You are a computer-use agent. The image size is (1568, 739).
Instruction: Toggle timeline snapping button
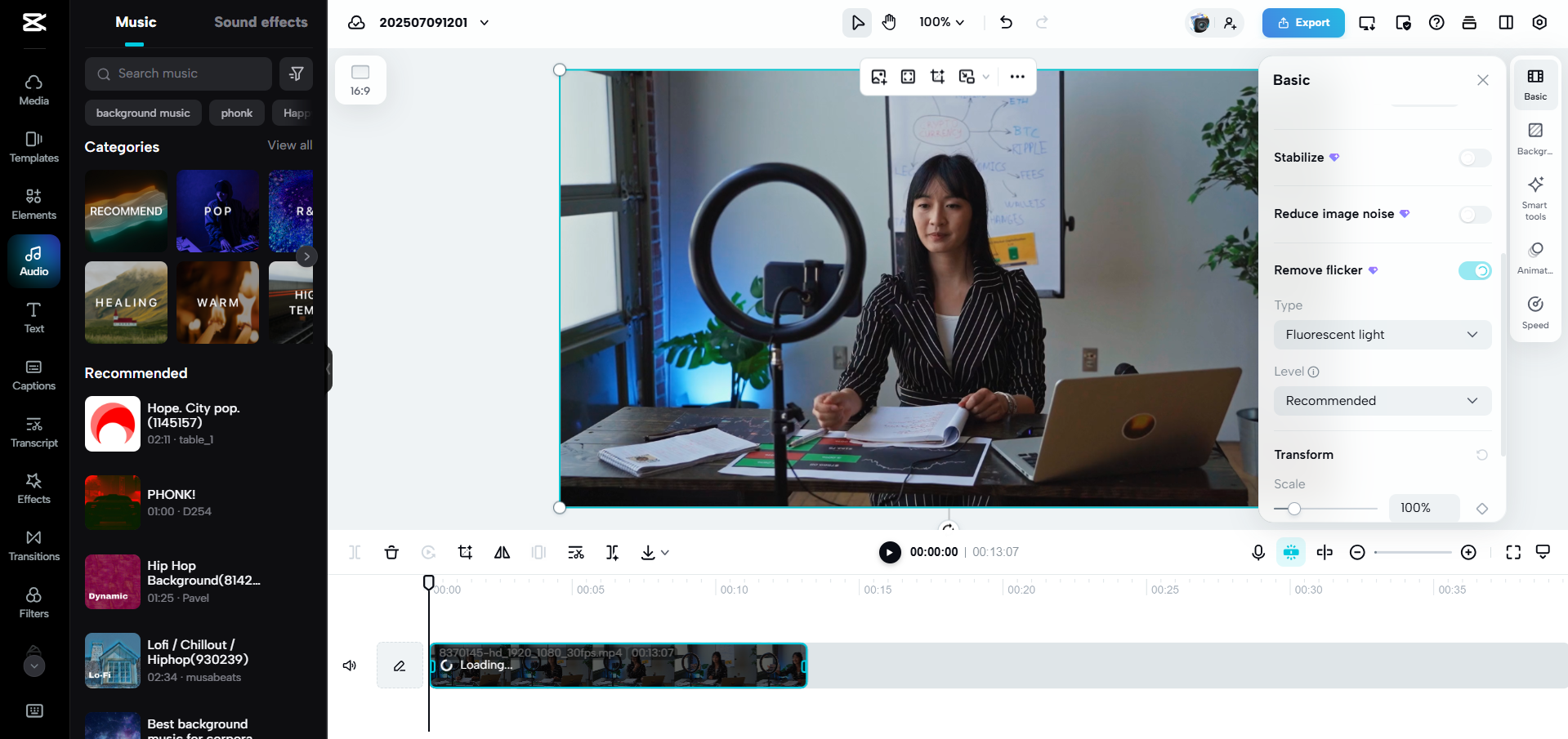(1291, 553)
